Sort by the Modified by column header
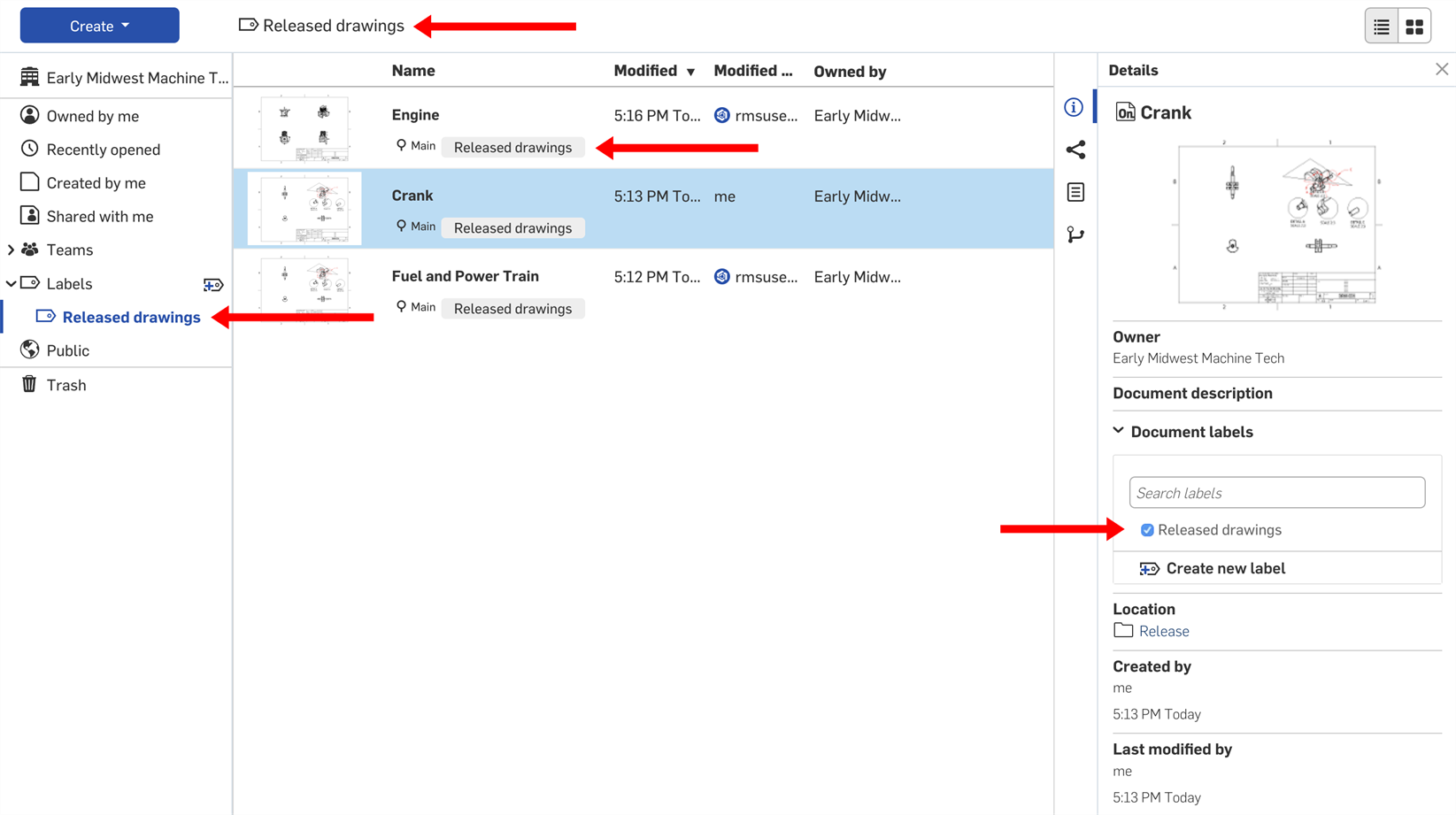 coord(753,71)
